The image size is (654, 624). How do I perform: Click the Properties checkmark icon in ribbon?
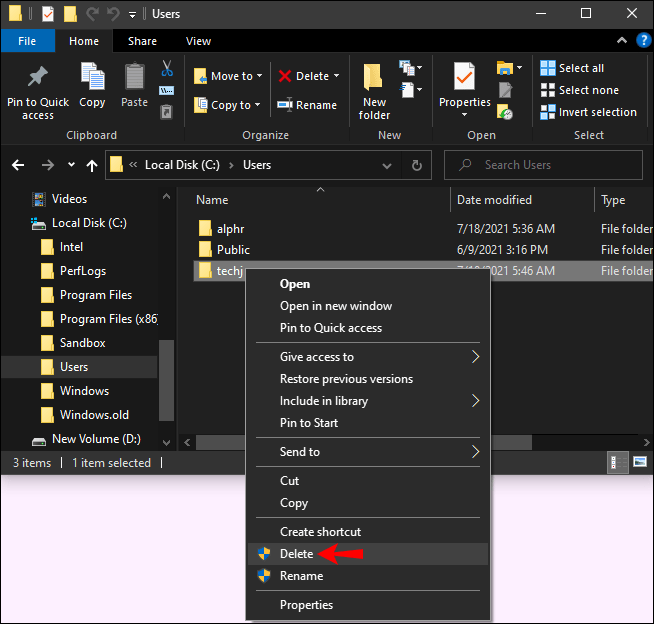point(464,77)
